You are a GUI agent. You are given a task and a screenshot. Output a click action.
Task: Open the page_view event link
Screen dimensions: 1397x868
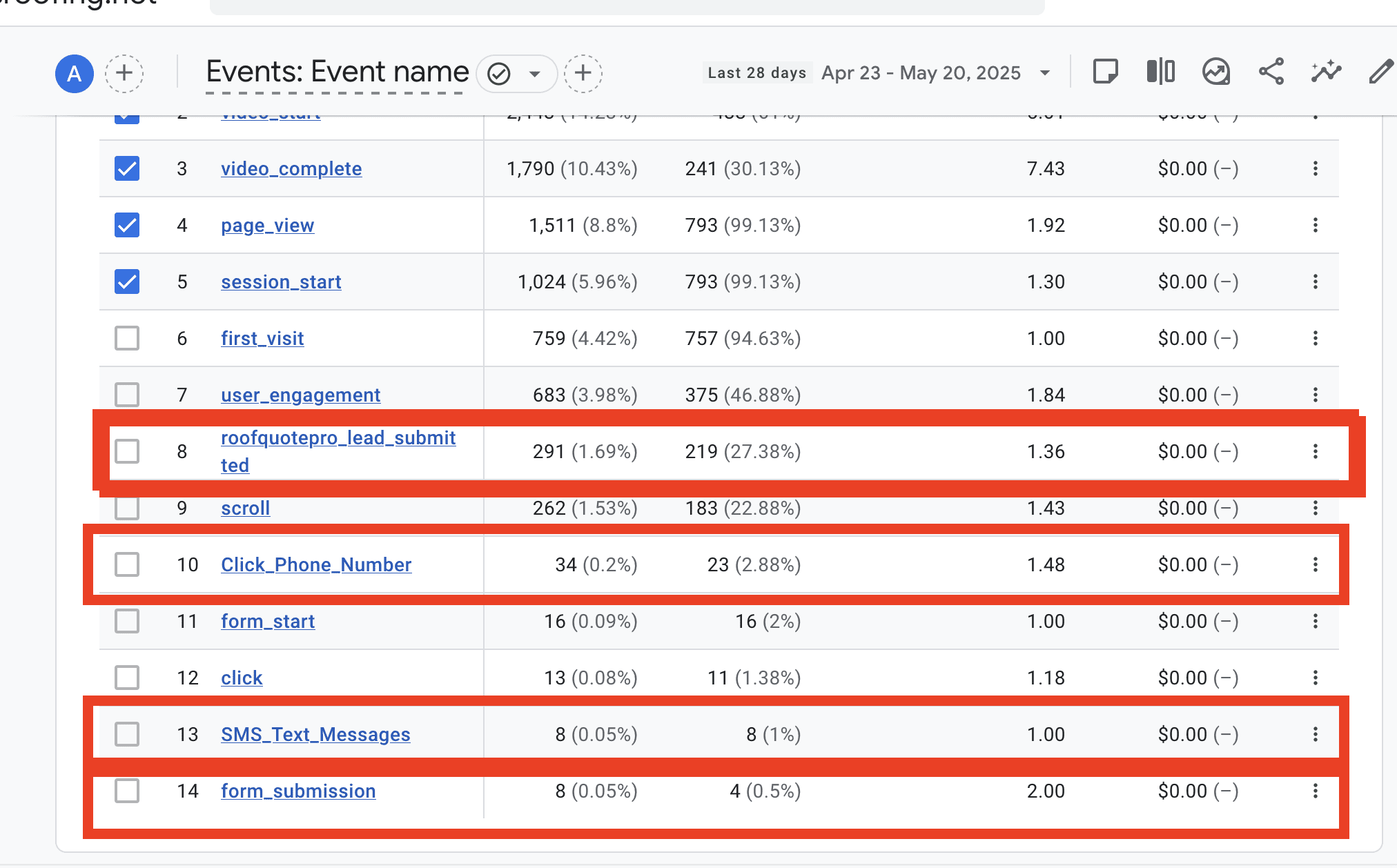pos(268,226)
